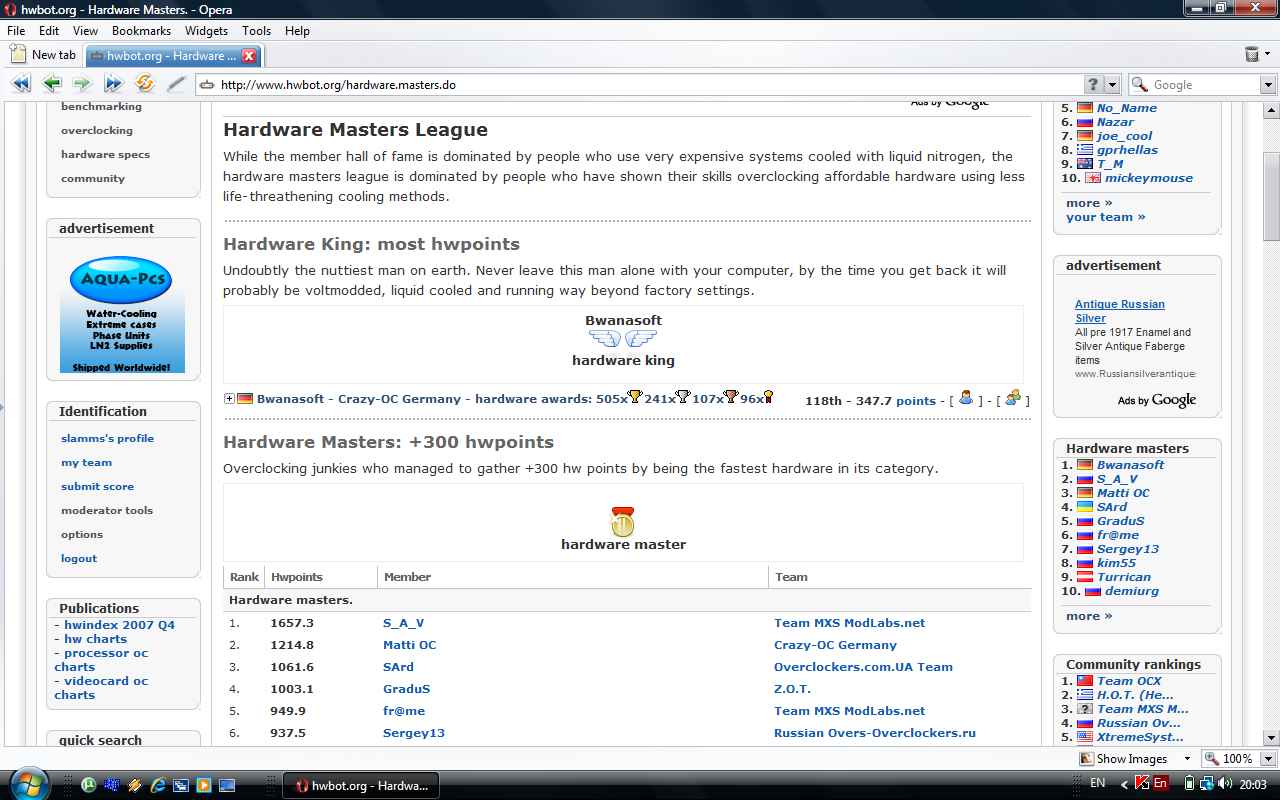
Task: Open the Google search engine dropdown arrow
Action: point(1268,85)
